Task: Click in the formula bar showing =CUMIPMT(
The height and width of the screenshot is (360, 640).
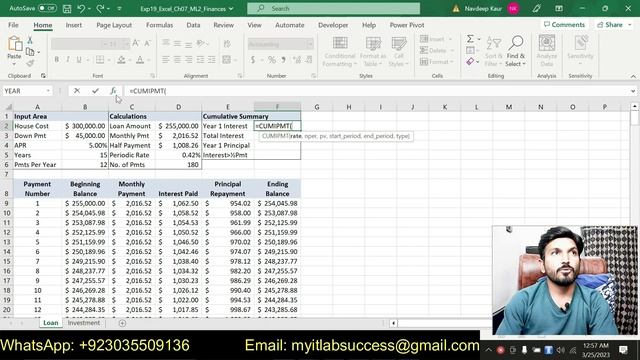Action: click(376, 91)
